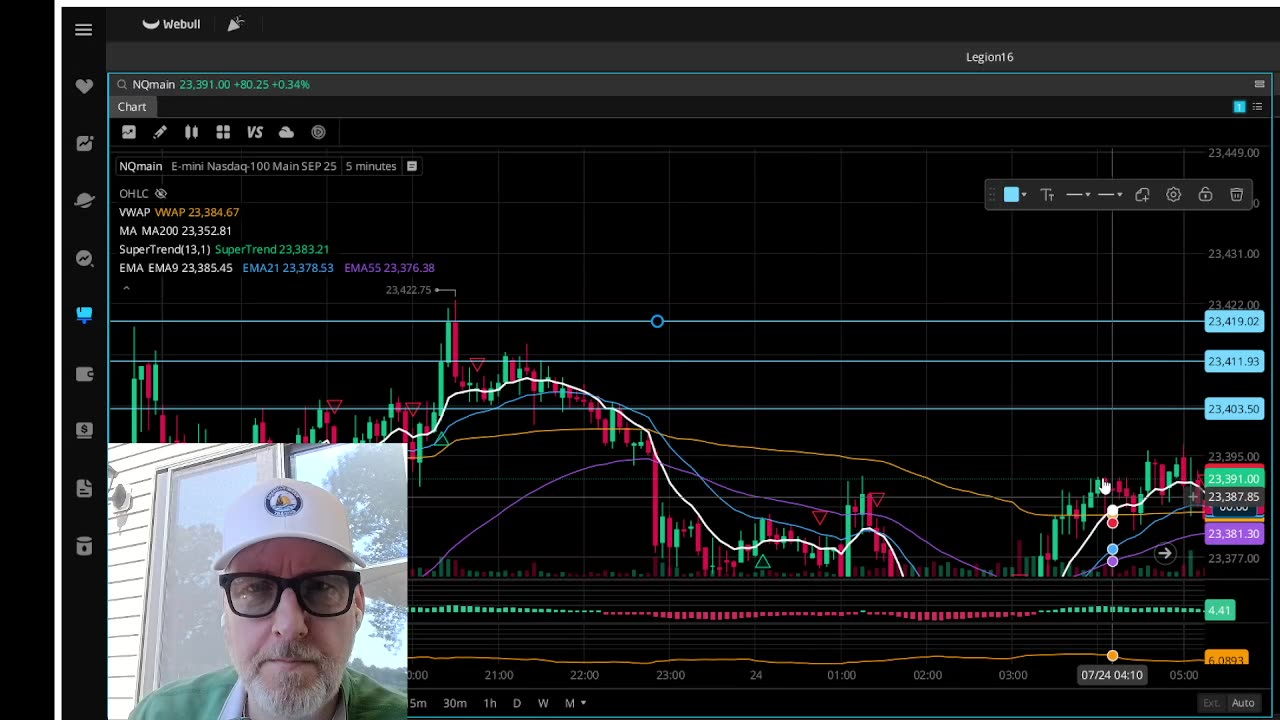Select the highlighted blue sidebar icon
1280x720 pixels.
pos(84,315)
